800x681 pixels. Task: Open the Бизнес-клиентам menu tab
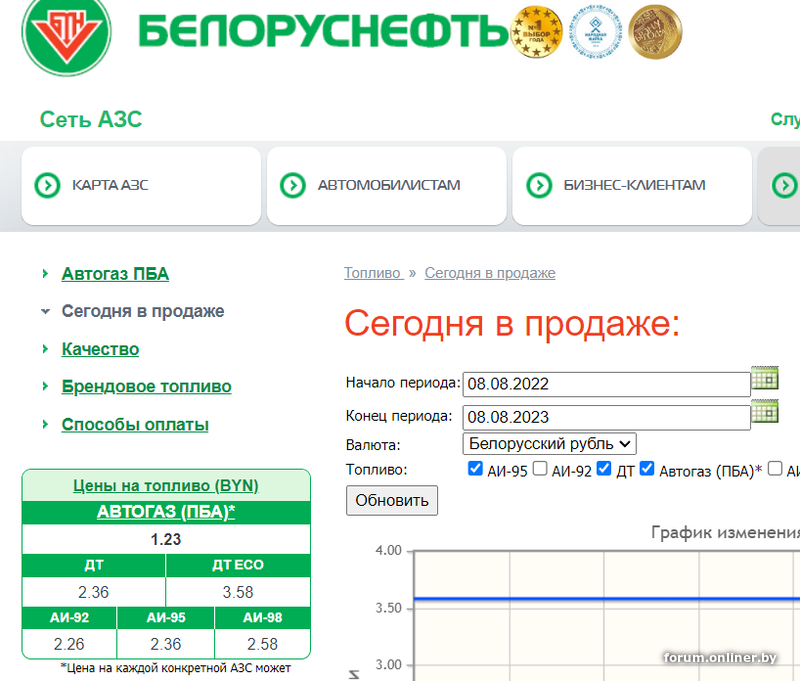point(632,186)
